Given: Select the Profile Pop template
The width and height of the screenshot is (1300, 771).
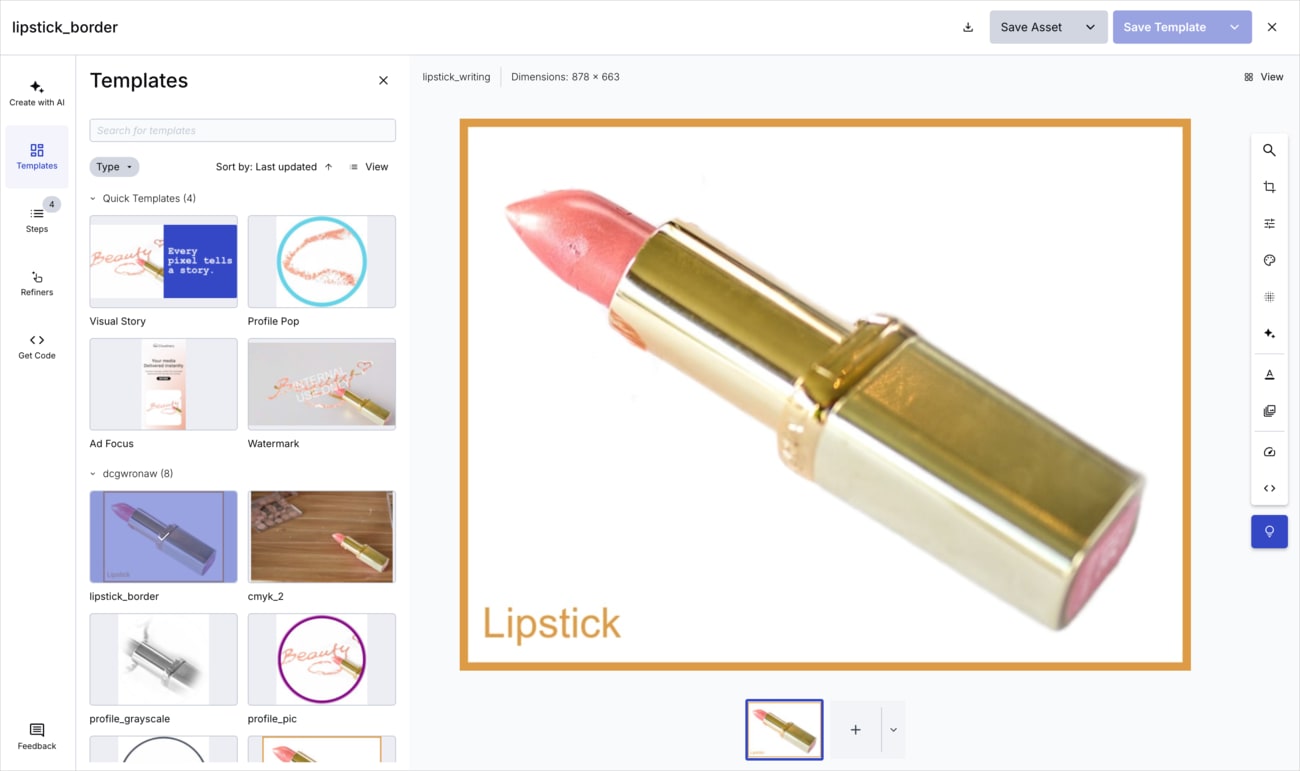Looking at the screenshot, I should (x=322, y=262).
